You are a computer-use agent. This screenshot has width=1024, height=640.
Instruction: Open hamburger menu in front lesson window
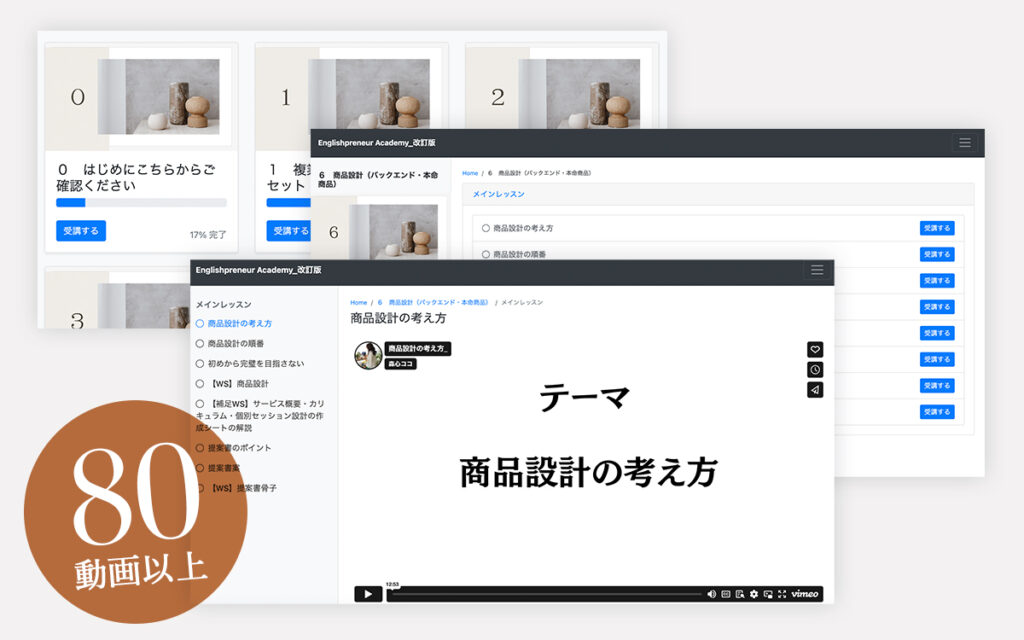817,270
